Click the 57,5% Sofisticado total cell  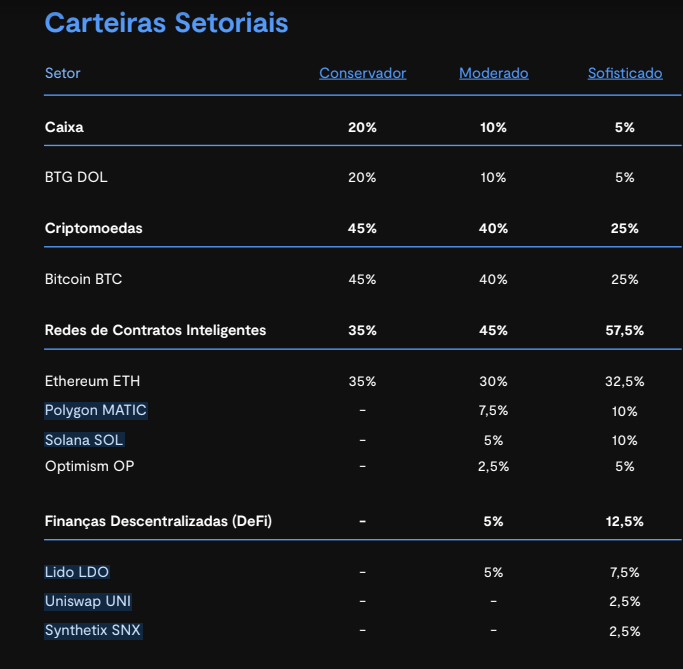tap(624, 330)
